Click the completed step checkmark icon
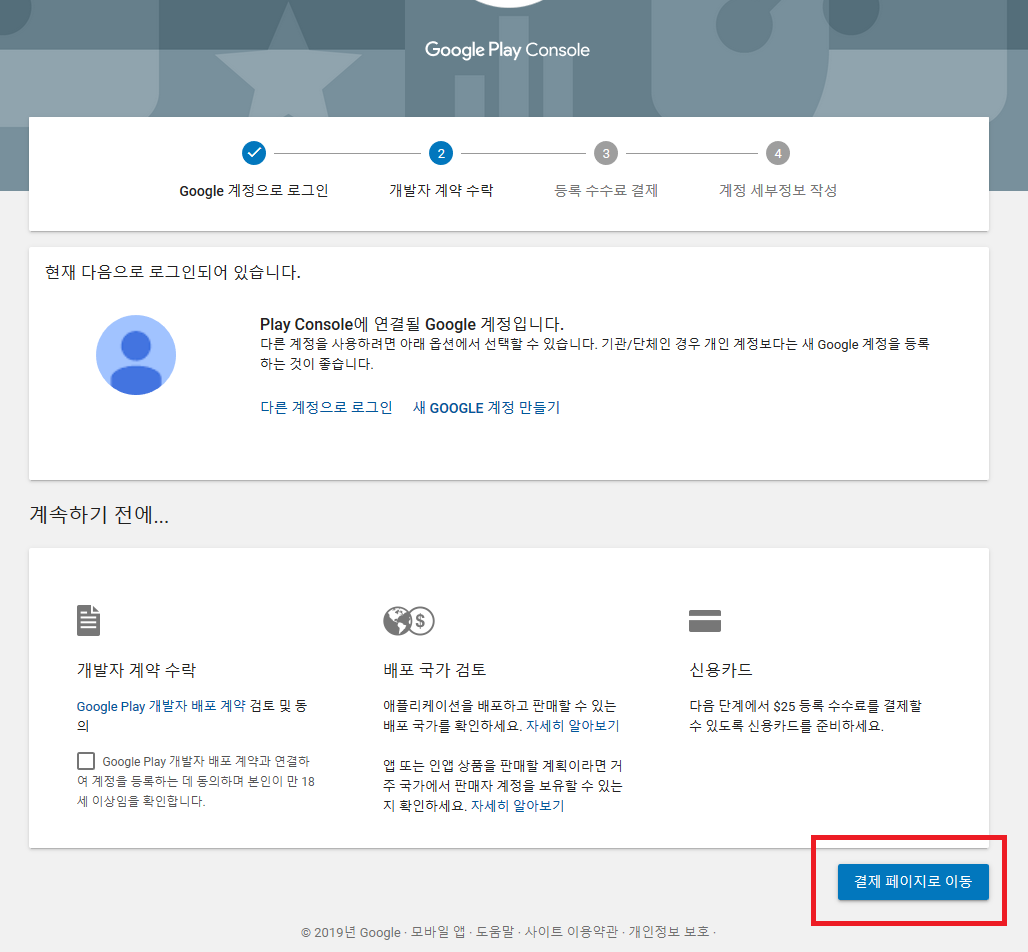 [x=254, y=153]
